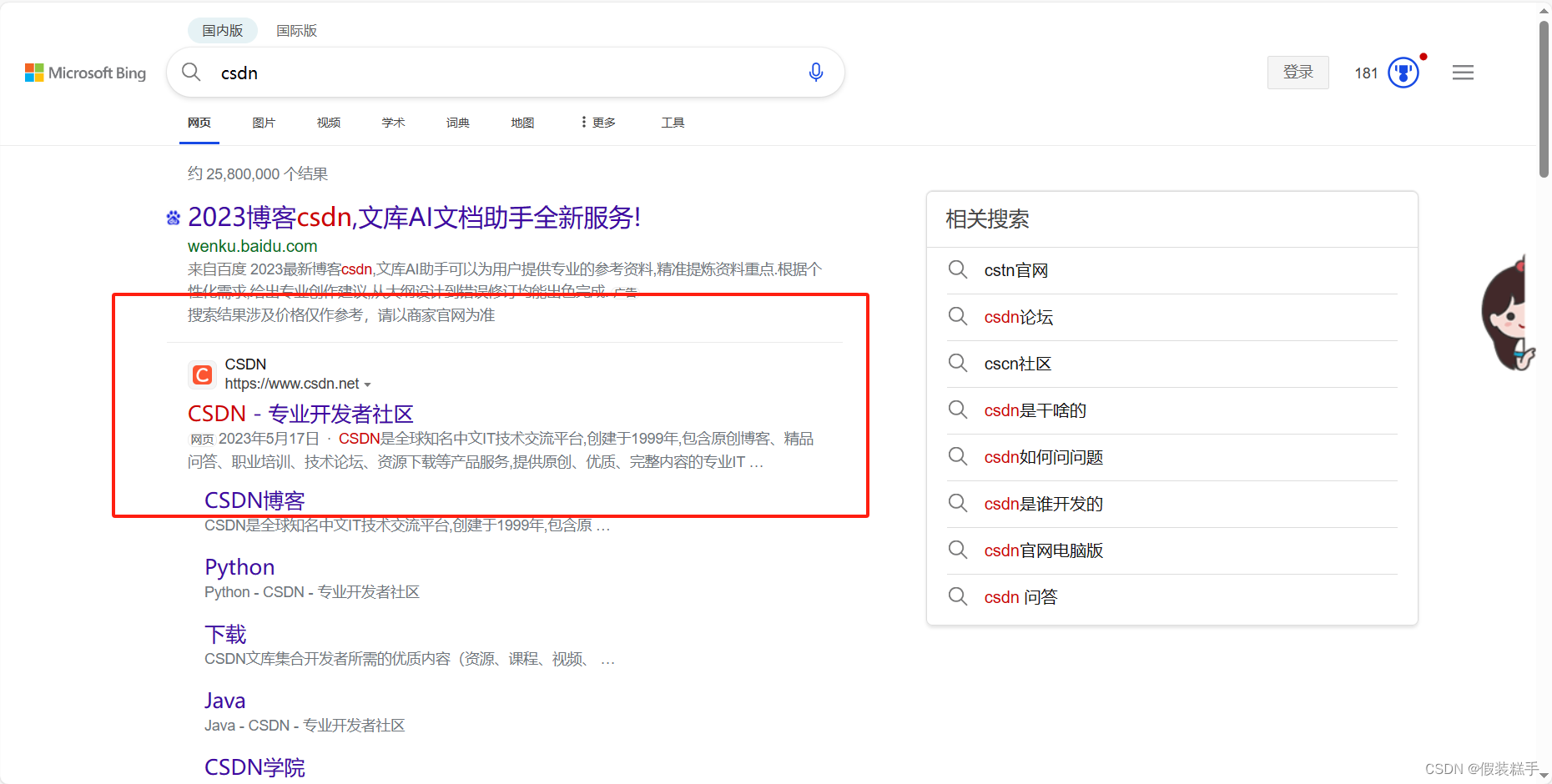Screen dimensions: 1552x784
Task: Expand the dropdown arrow next to csdn.net URL
Action: pos(367,384)
